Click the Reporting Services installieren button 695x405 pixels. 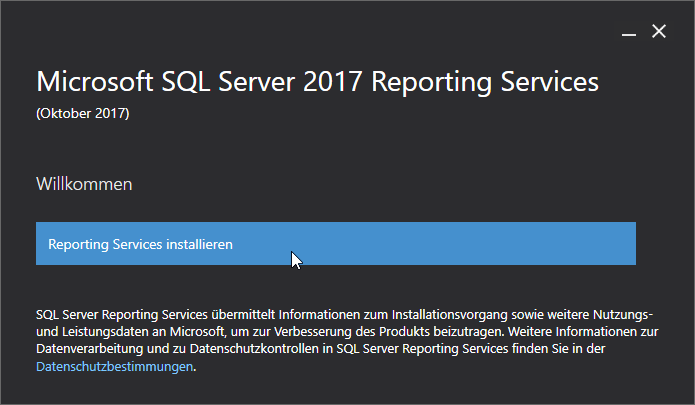[335, 244]
